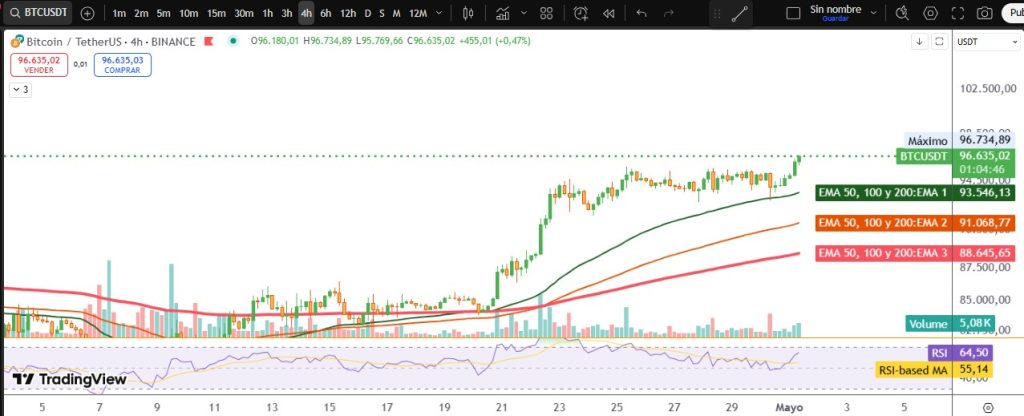Select the weekly S timeframe
Viewport: 1024px width, 416px height.
tap(382, 13)
